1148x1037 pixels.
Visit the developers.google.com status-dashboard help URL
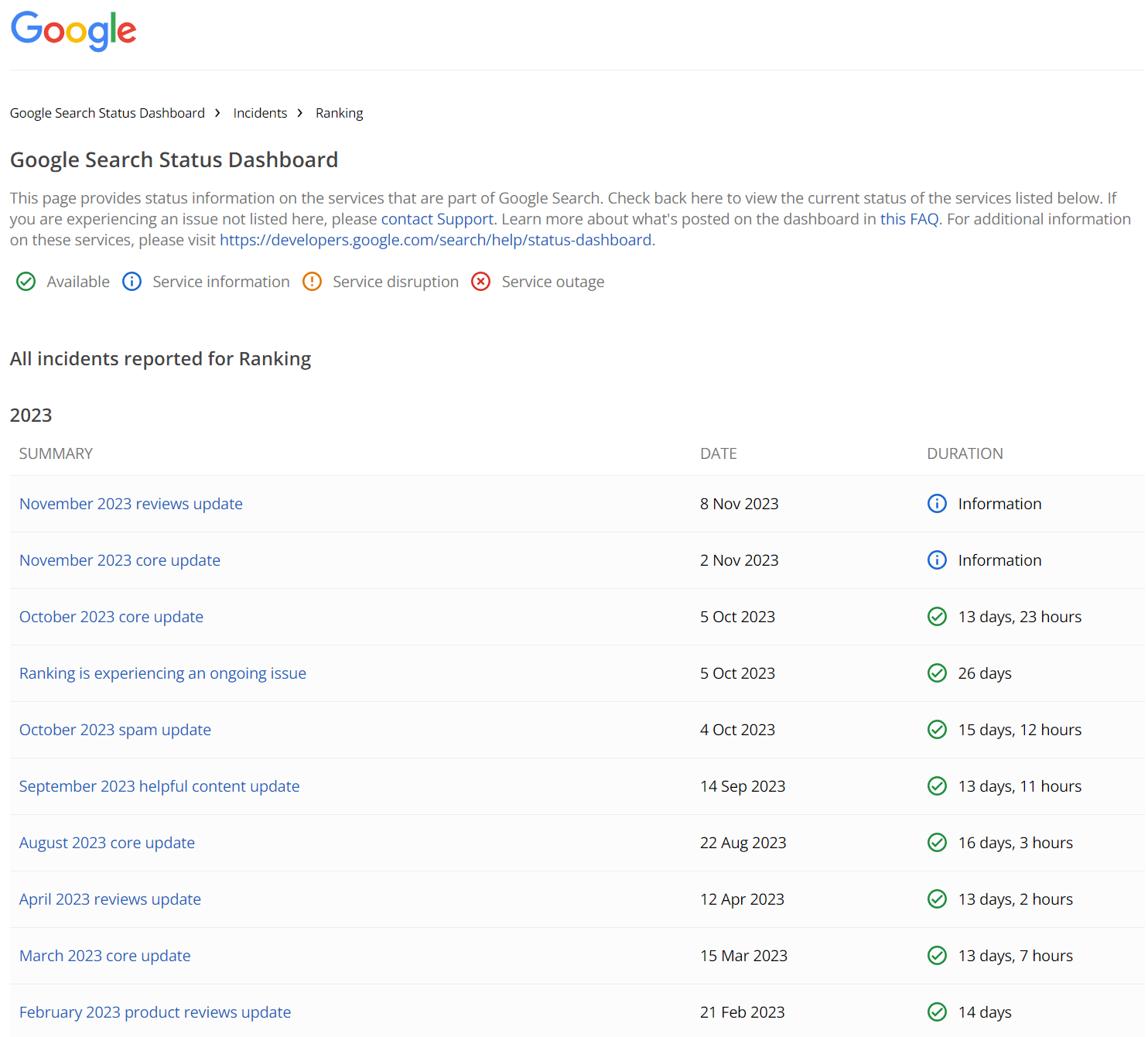(436, 240)
